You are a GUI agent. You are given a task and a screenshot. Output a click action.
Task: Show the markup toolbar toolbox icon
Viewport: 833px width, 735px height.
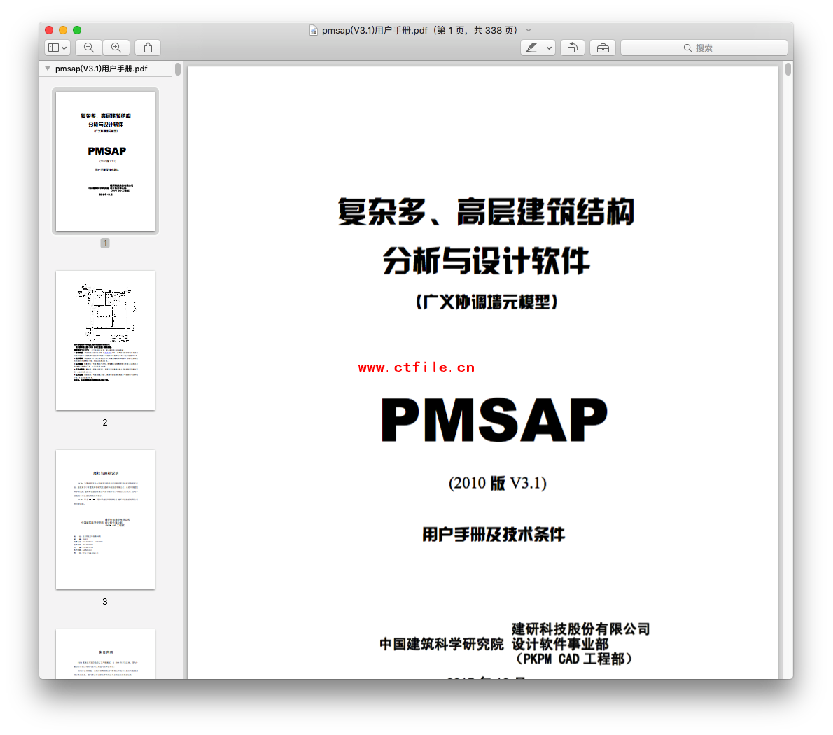coord(602,47)
